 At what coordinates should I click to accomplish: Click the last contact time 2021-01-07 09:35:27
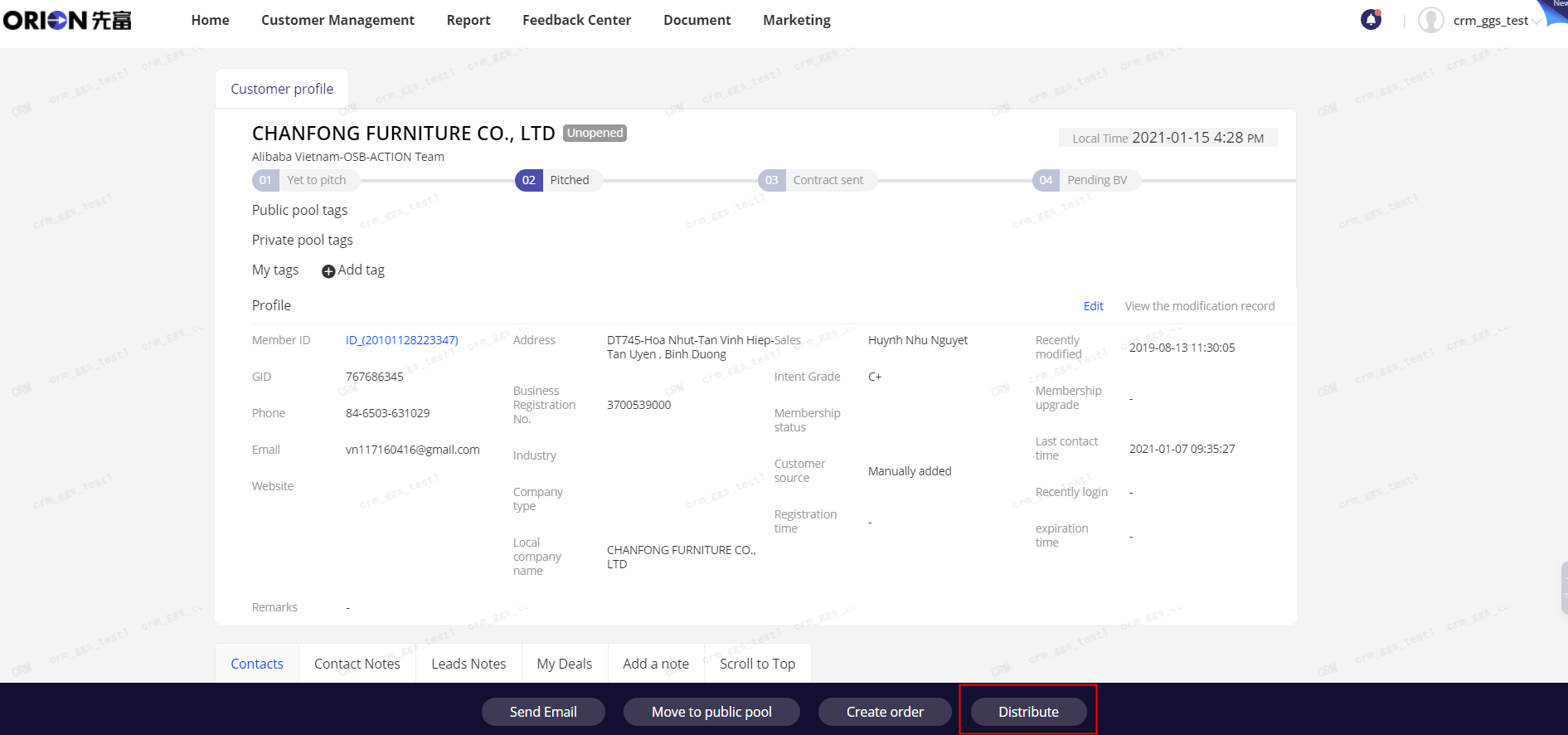1182,449
